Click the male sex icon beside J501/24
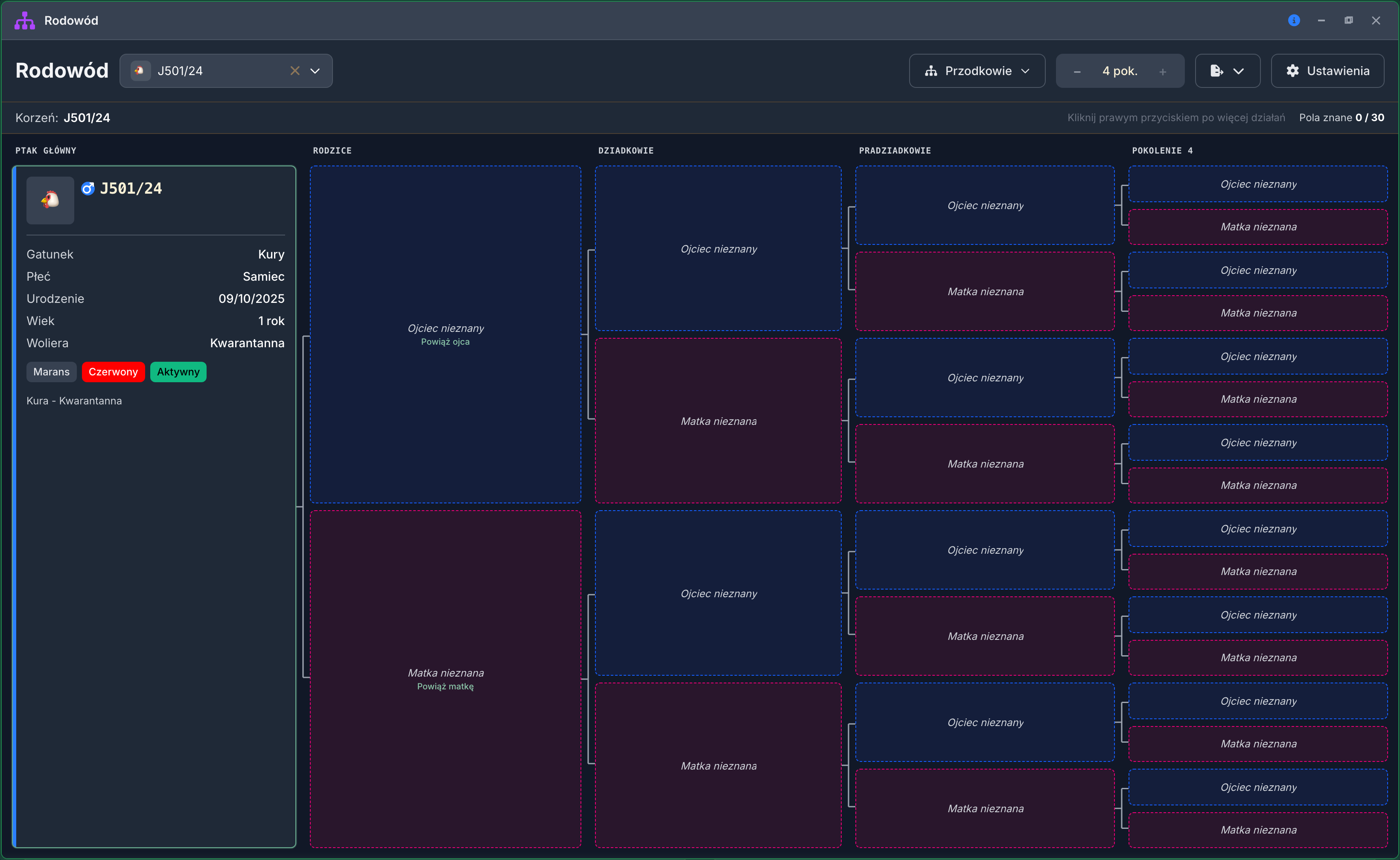The width and height of the screenshot is (1400, 860). [x=87, y=189]
